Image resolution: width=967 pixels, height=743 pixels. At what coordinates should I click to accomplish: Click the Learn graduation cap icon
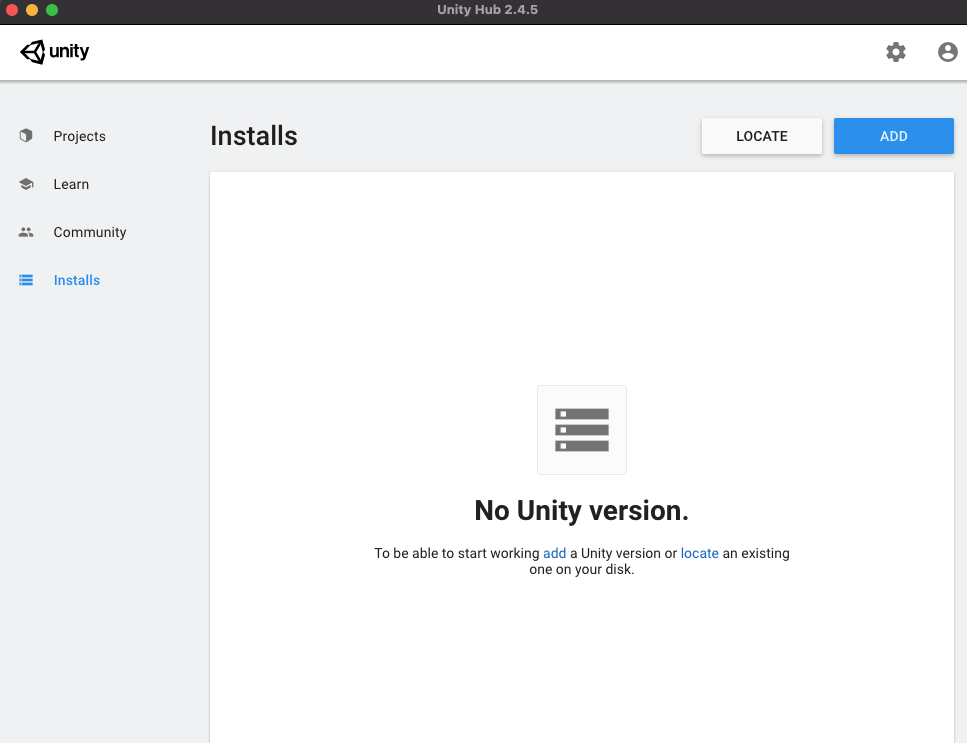(26, 184)
